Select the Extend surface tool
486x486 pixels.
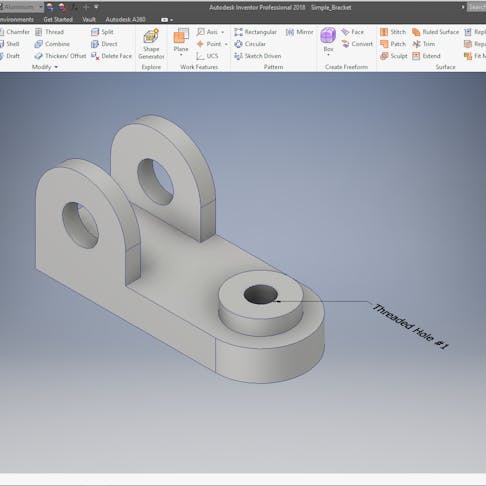(x=426, y=56)
